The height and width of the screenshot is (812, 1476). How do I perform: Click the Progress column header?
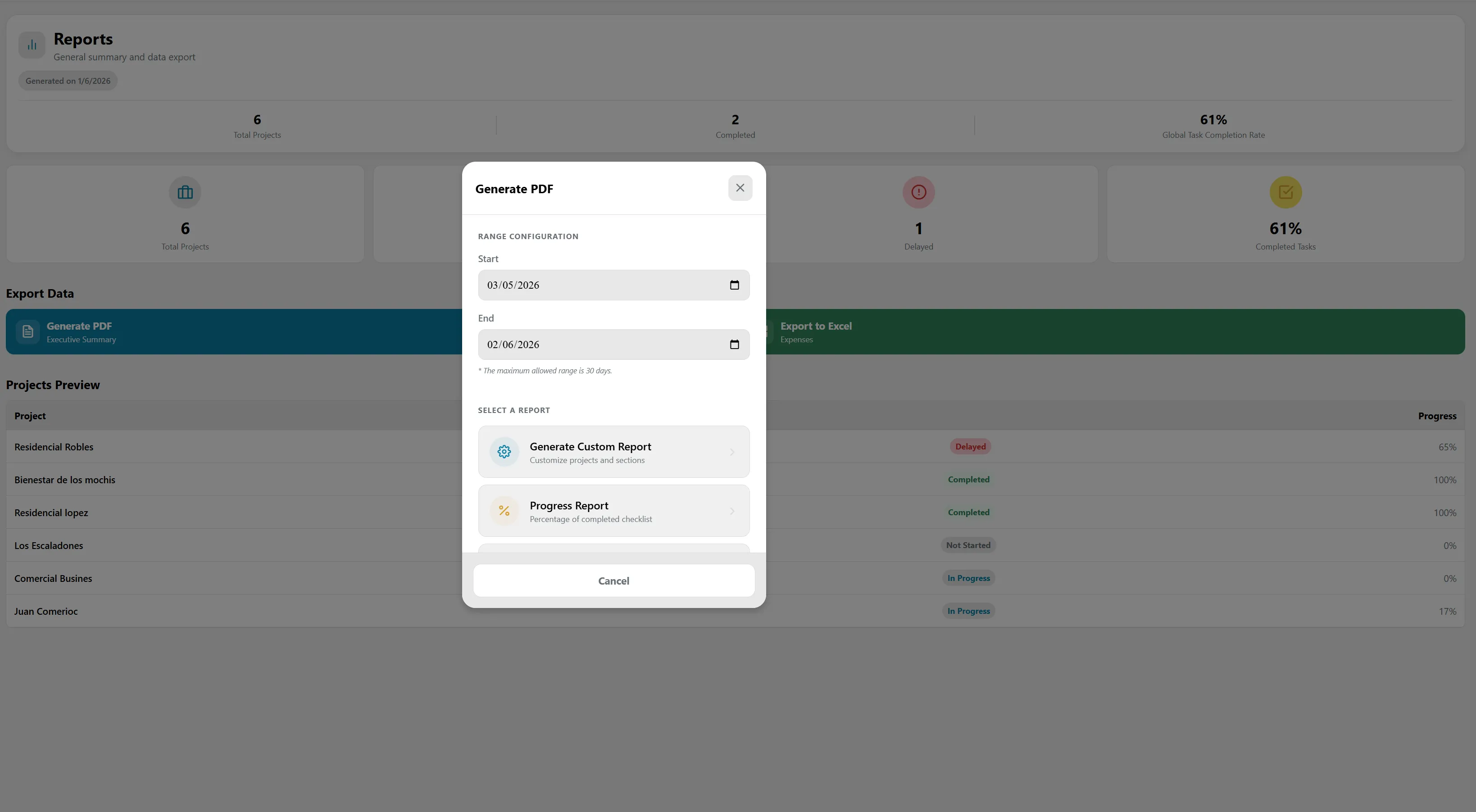tap(1437, 416)
